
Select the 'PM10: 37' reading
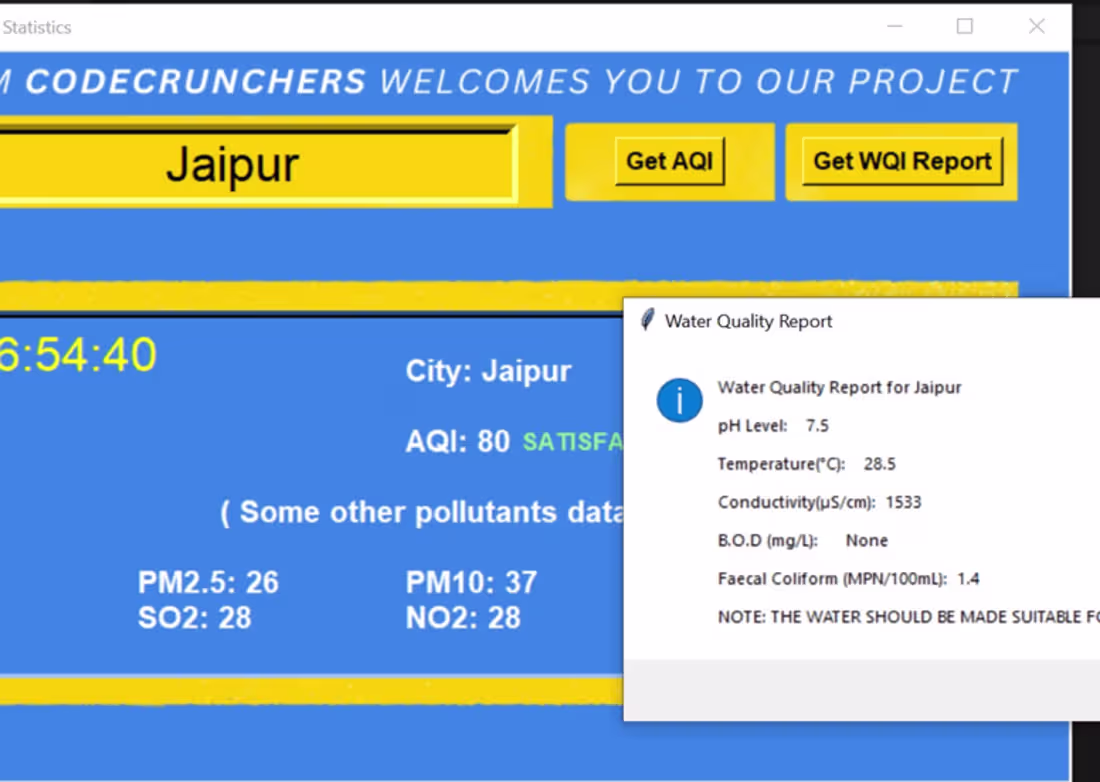(471, 582)
